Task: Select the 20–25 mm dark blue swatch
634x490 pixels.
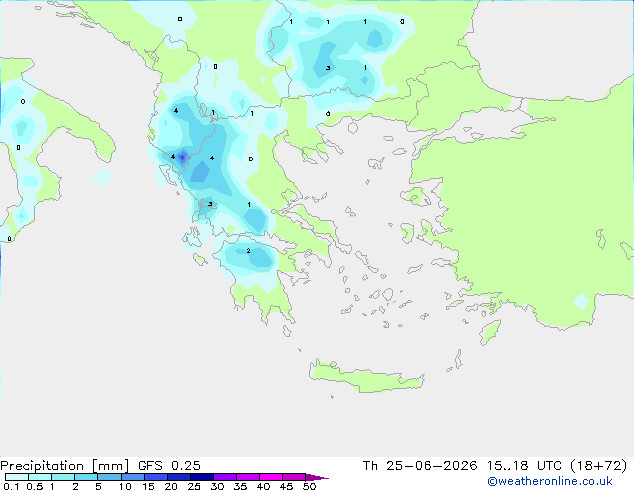Action: [x=178, y=477]
